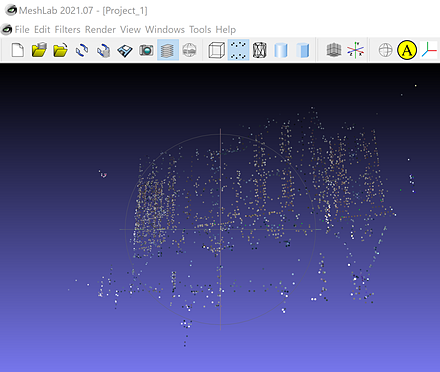
Task: Select the flat blue cylinder shading icon
Action: [303, 50]
